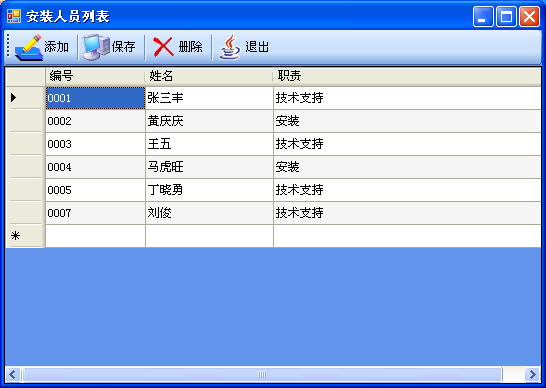This screenshot has height=388, width=546.
Task: Select the name cell 黄庆庆
Action: (x=209, y=121)
